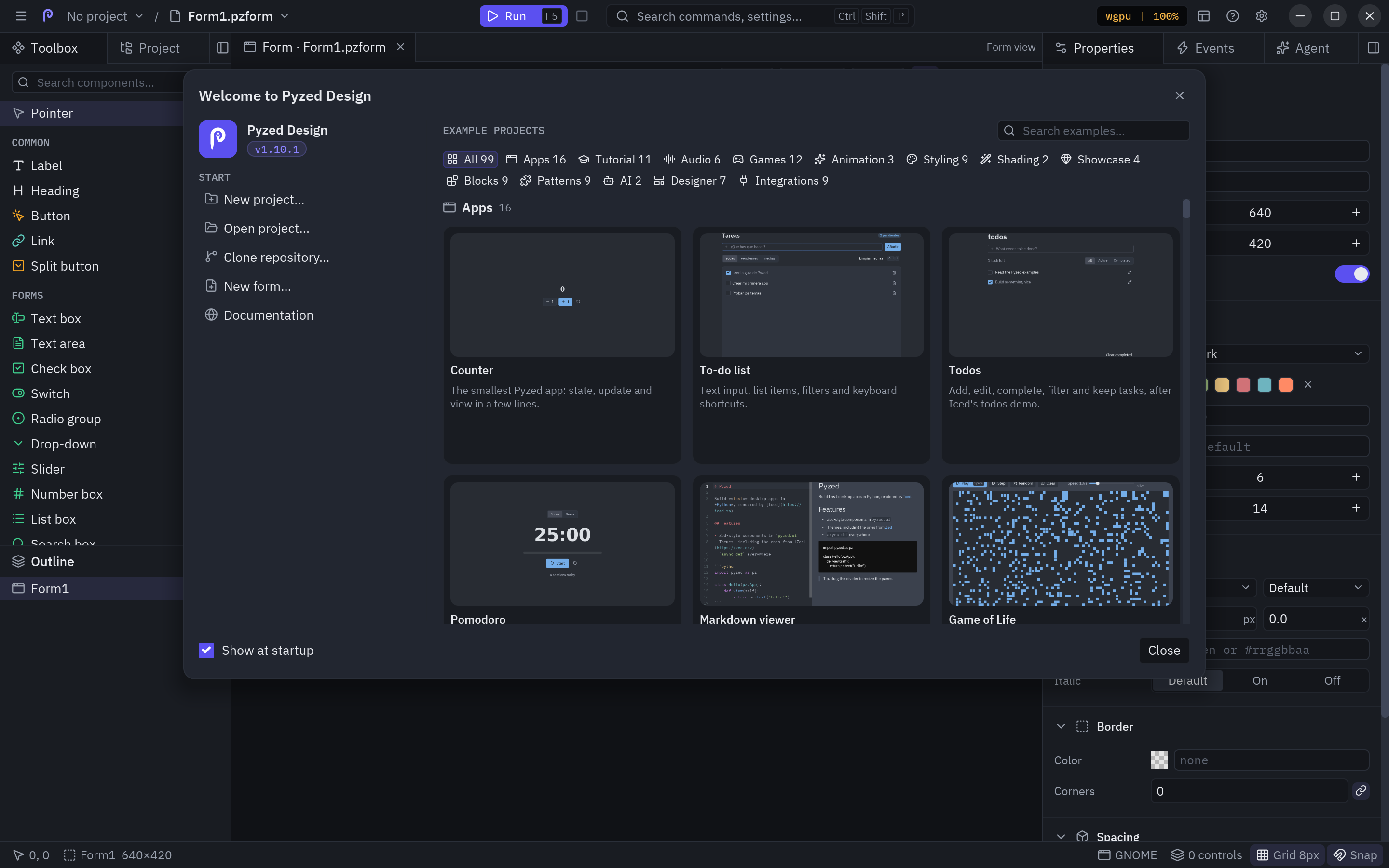
Task: Toggle the layout panel icon in title bar
Action: (x=1204, y=16)
